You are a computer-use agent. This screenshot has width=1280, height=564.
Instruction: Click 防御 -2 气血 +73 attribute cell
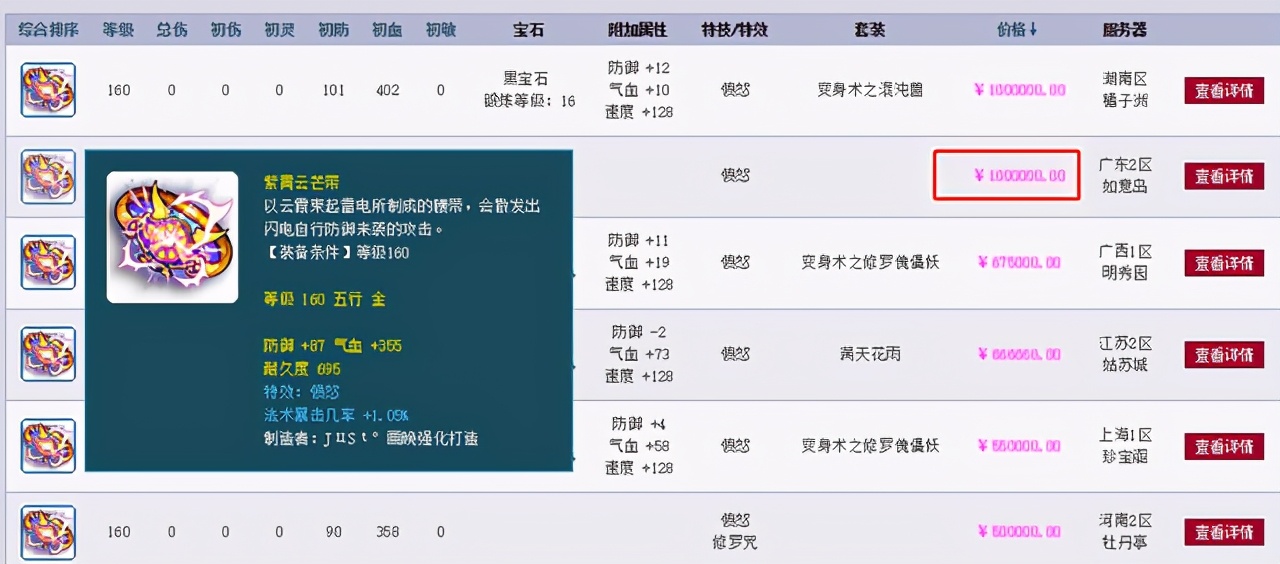coord(638,354)
